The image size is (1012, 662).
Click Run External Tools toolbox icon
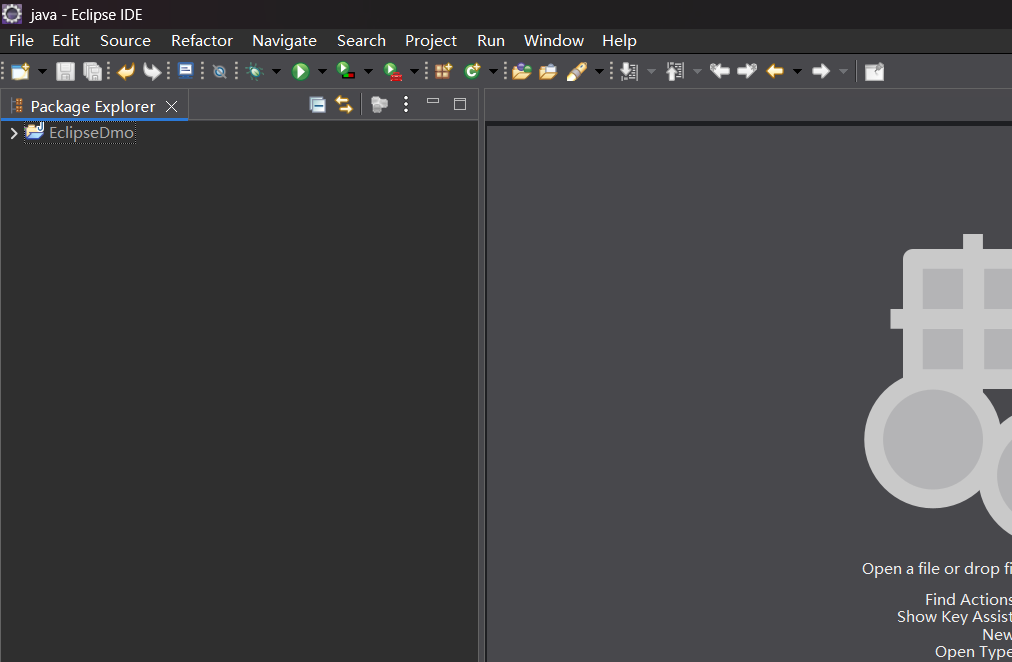coord(392,71)
